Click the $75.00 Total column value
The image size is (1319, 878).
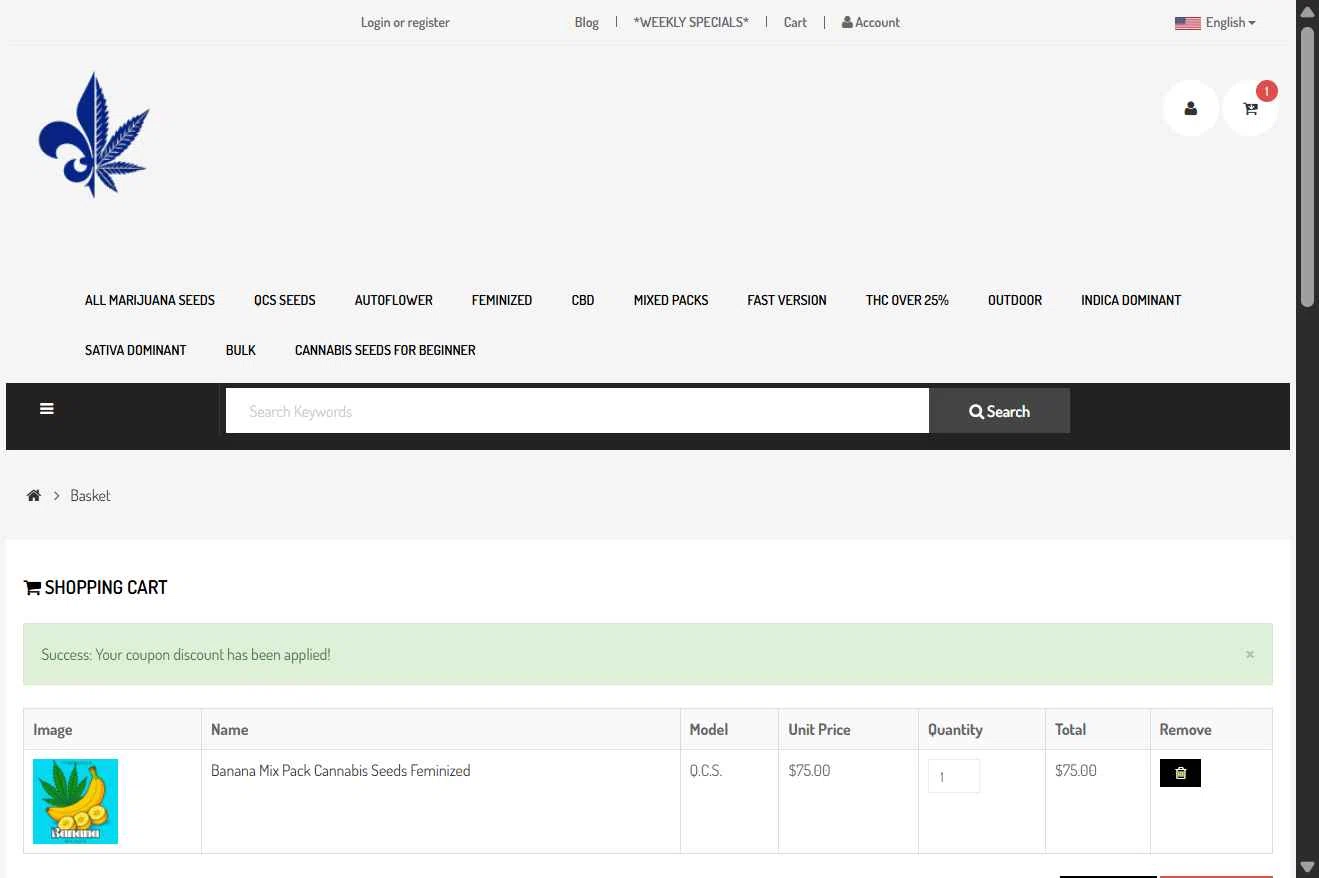[x=1076, y=771]
